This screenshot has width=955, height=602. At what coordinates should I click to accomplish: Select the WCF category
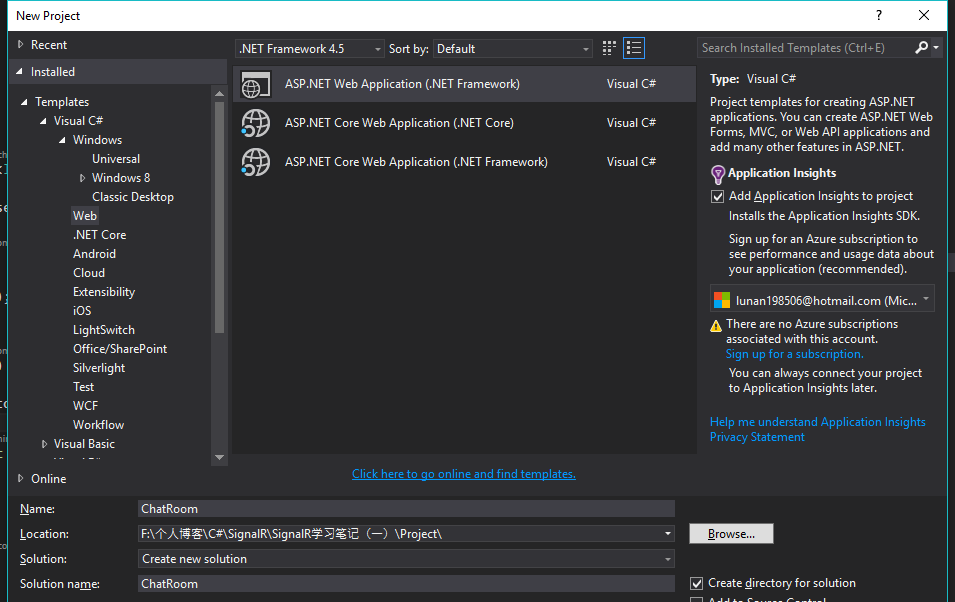pos(85,406)
